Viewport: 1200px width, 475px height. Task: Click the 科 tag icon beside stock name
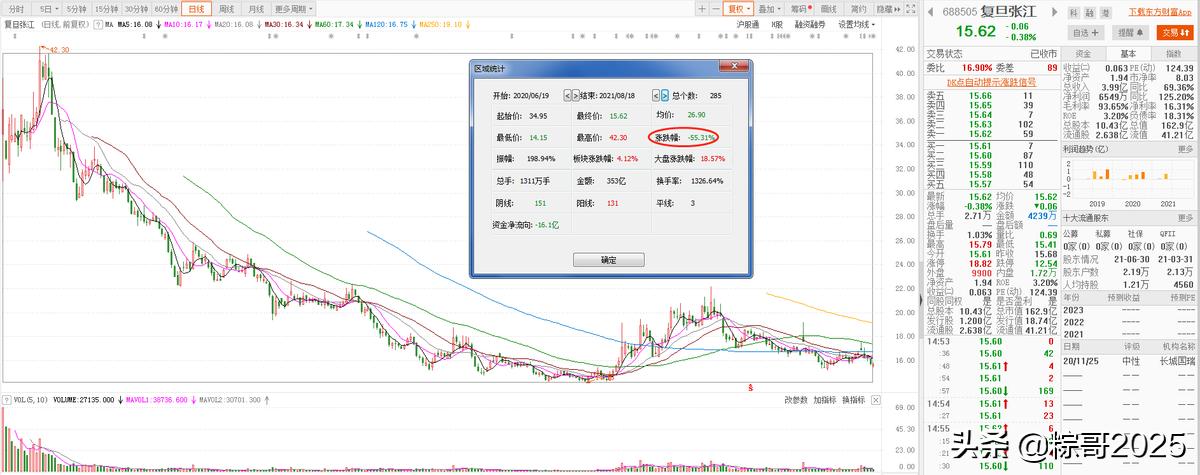point(1074,13)
